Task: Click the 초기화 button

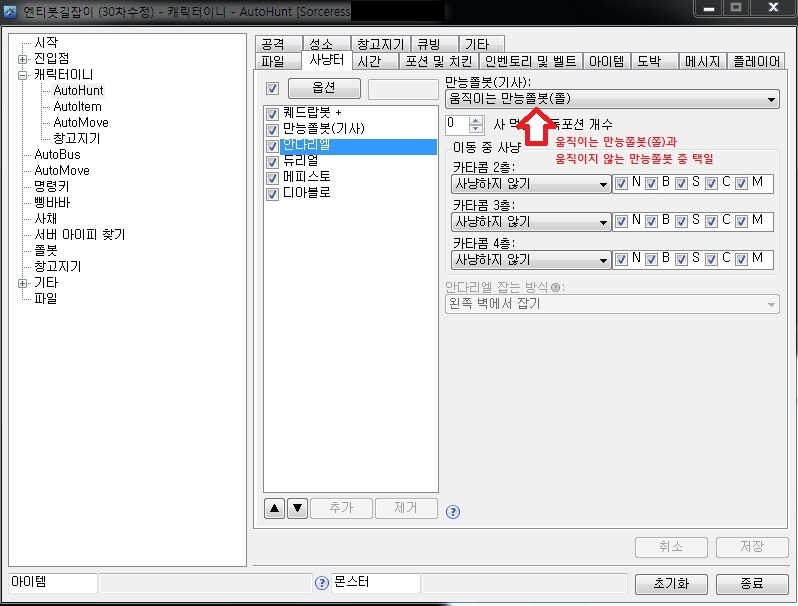Action: pyautogui.click(x=671, y=584)
